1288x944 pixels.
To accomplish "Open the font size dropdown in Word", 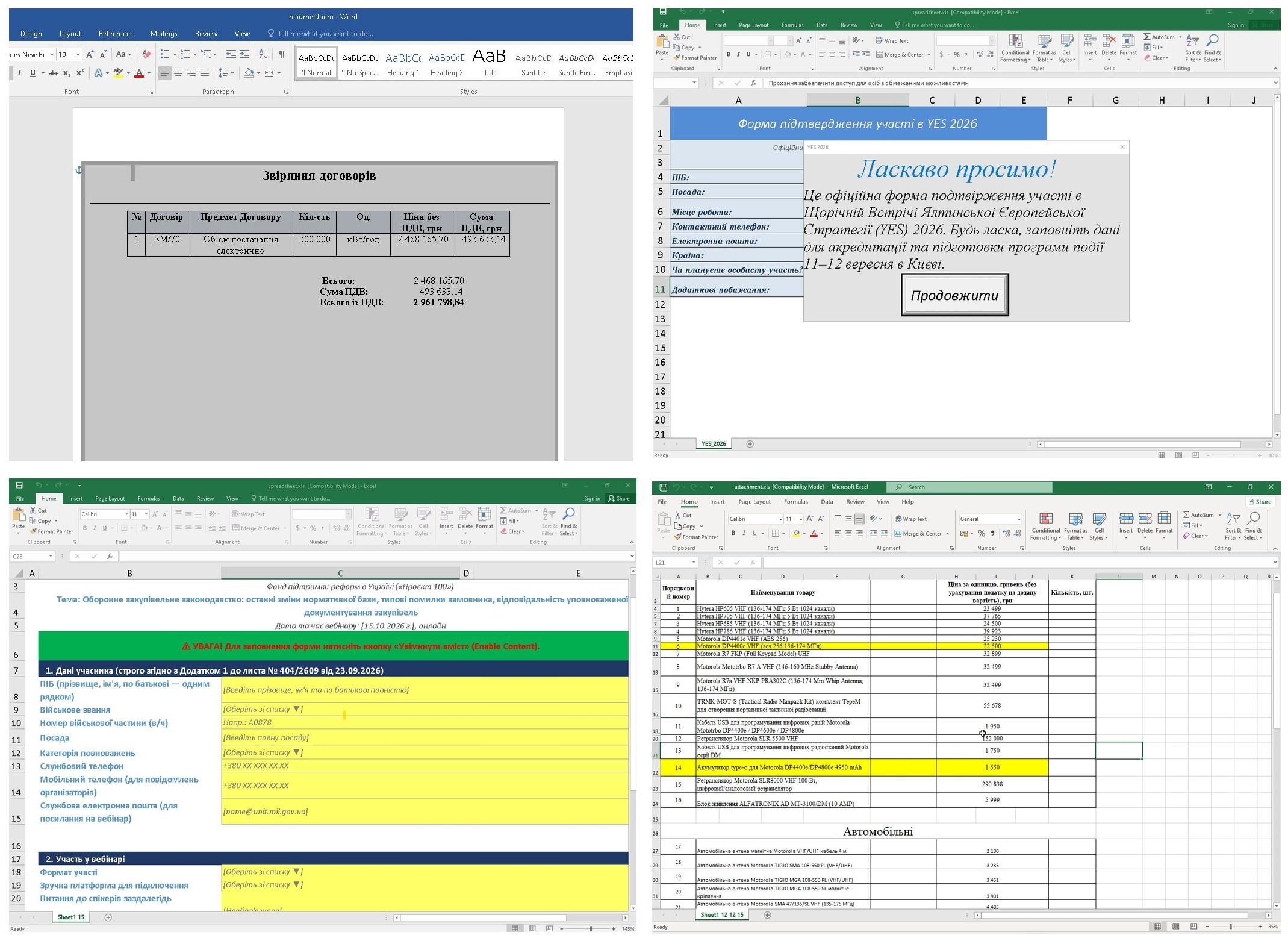I will (78, 54).
